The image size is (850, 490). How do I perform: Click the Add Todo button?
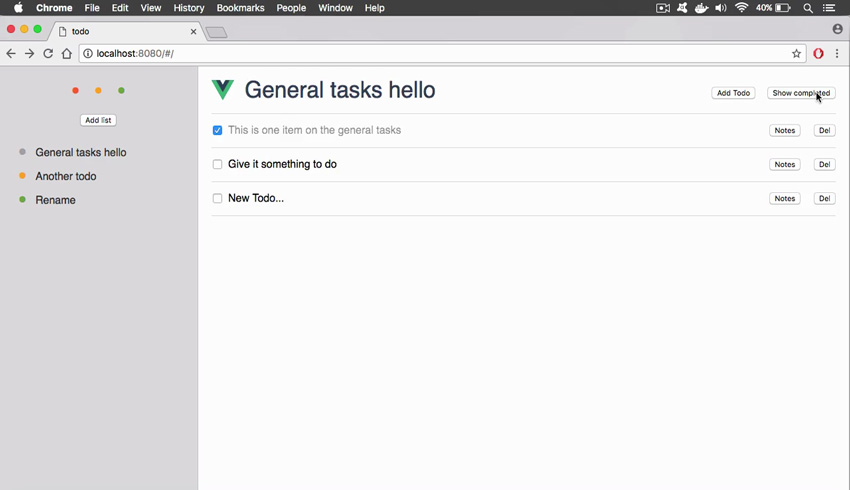(x=733, y=93)
